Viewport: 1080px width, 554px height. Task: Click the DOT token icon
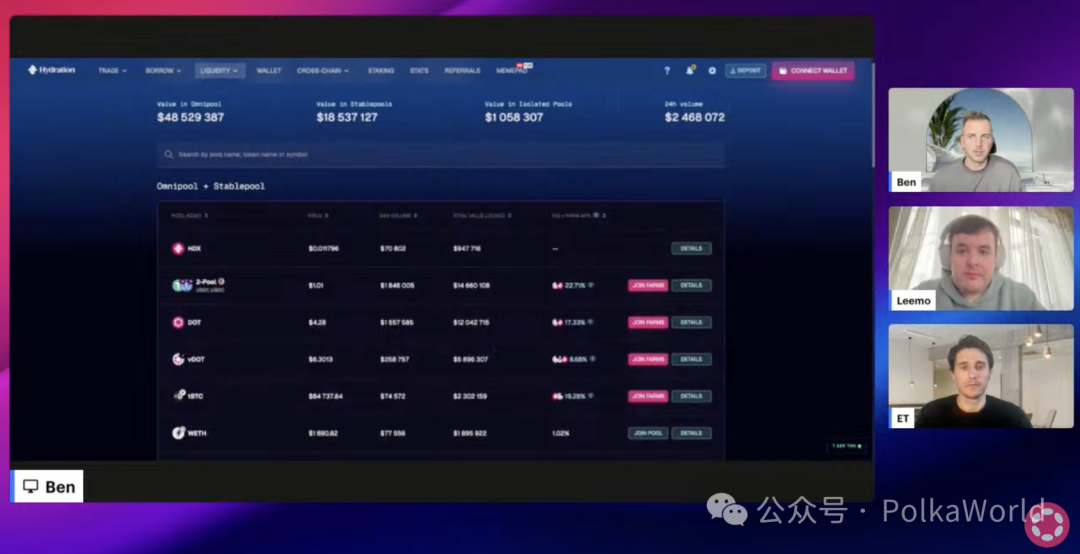pos(178,322)
